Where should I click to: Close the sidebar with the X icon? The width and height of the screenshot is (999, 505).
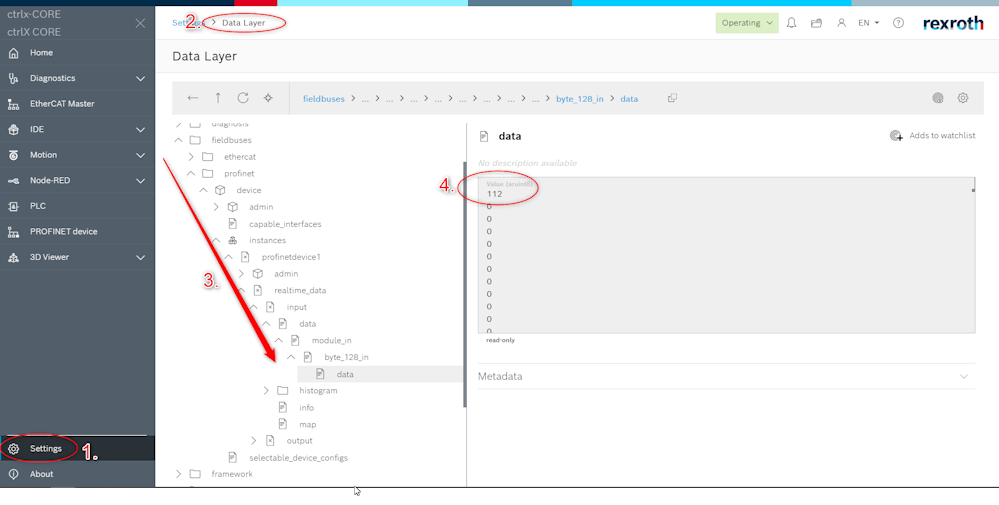click(x=140, y=24)
